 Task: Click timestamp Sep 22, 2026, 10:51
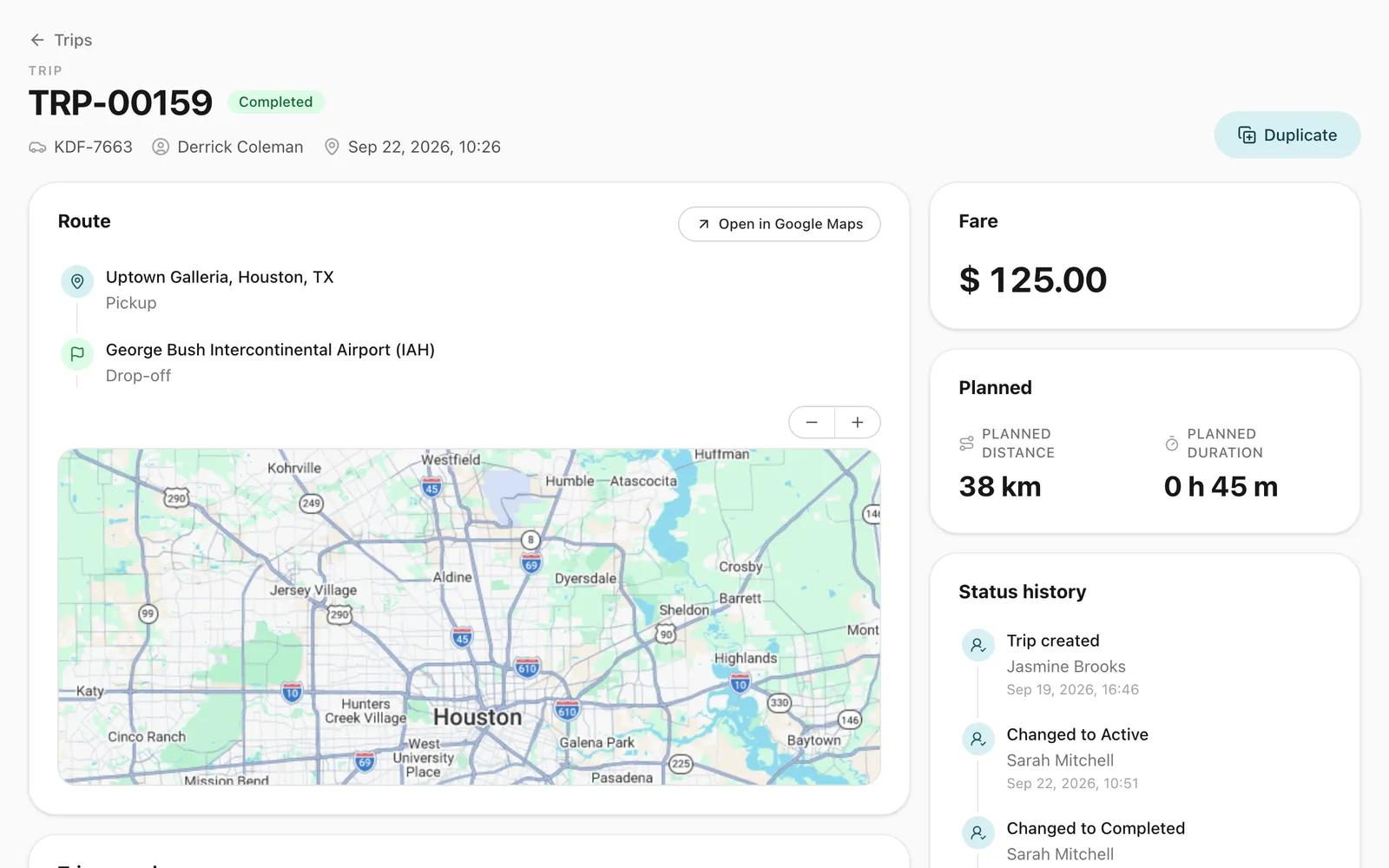[1072, 783]
